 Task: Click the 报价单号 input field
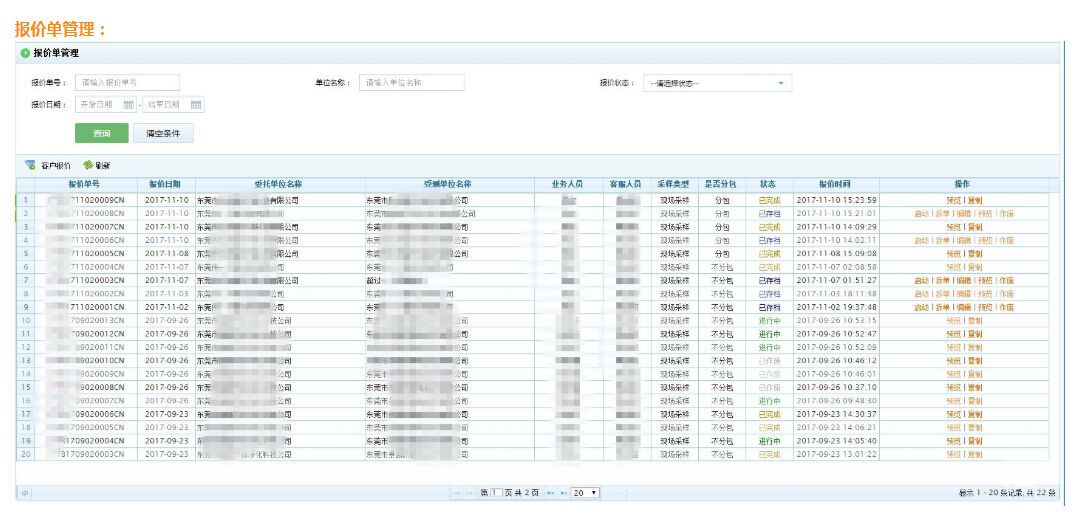pos(128,83)
